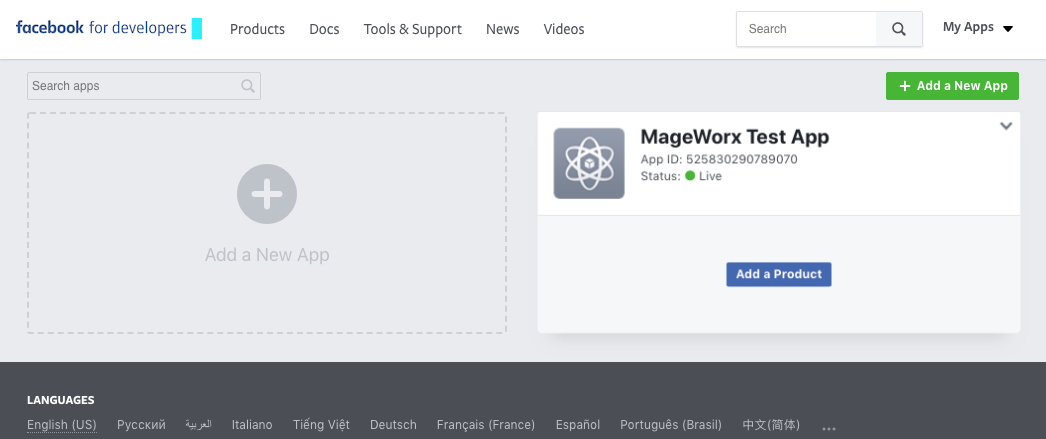Select the App ID 525830290789070 text

pos(718,159)
